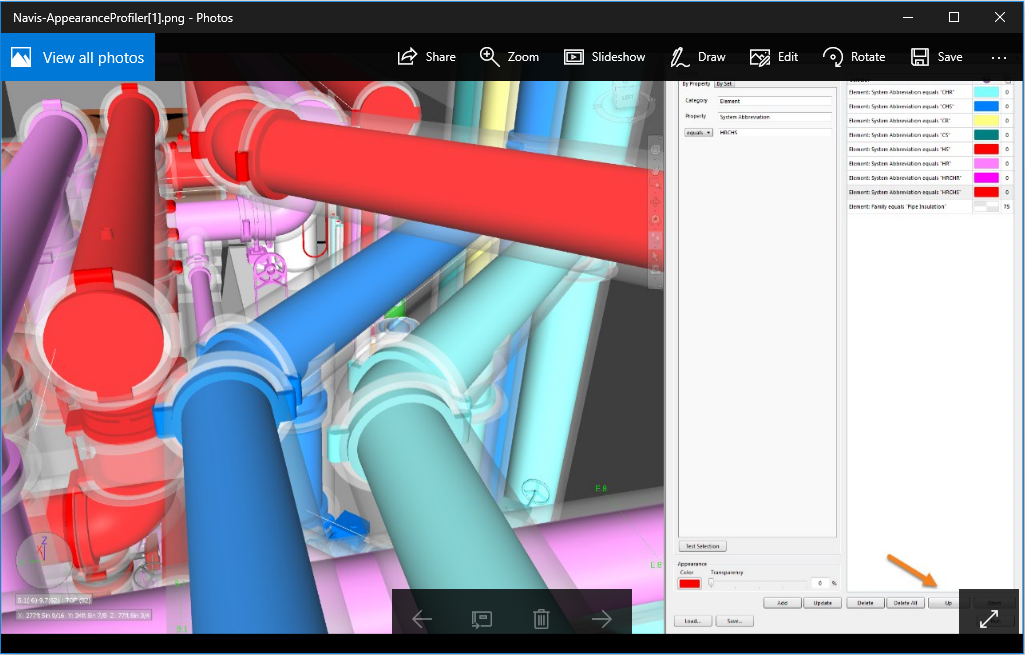Select the Draw tool

[697, 56]
